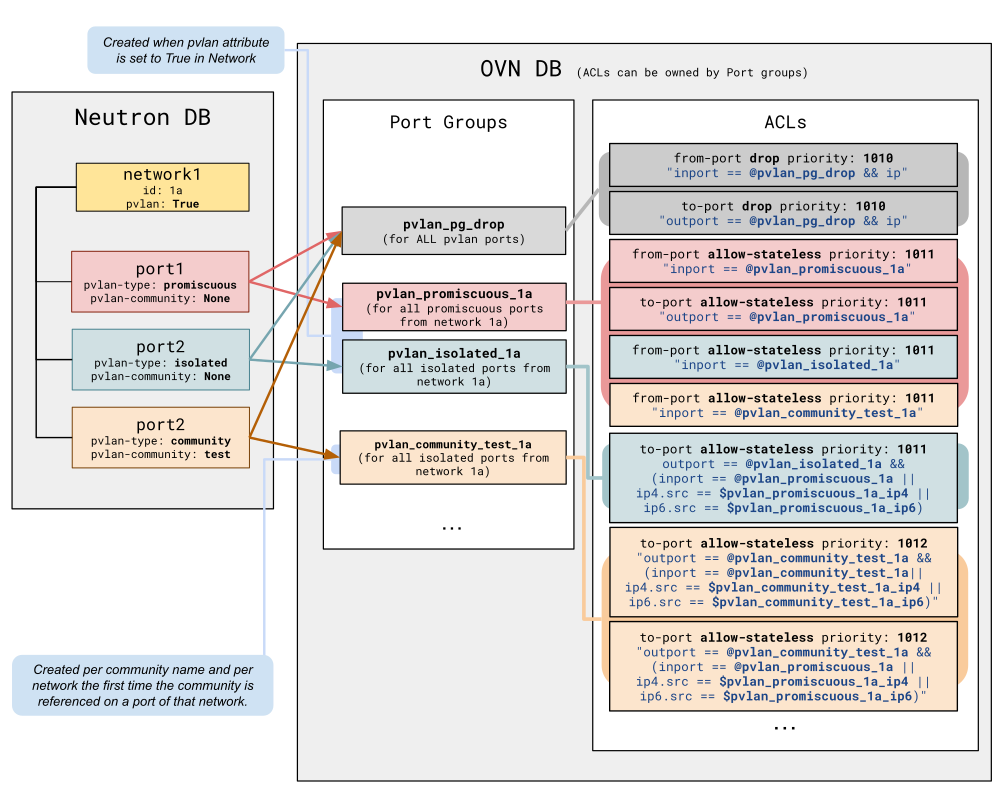This screenshot has width=1000, height=807.
Task: Click to-port allow-stateless outport pvlan_promiscuous_1a ACL
Action: [783, 309]
